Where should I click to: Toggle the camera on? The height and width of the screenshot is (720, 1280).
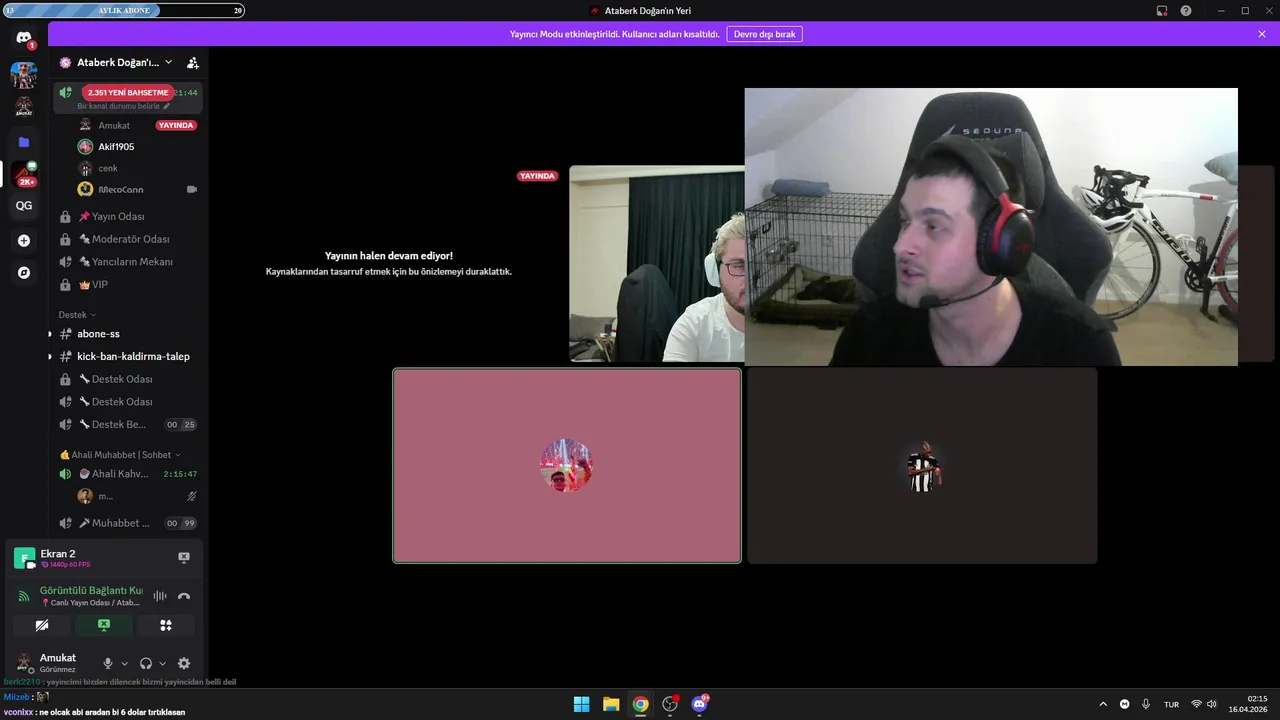click(x=42, y=625)
